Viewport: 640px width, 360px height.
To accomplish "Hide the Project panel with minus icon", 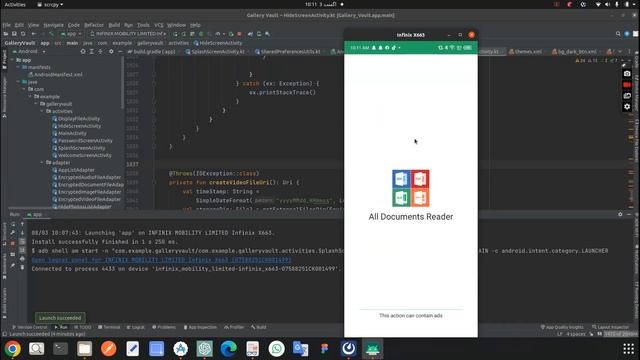I will coord(120,51).
